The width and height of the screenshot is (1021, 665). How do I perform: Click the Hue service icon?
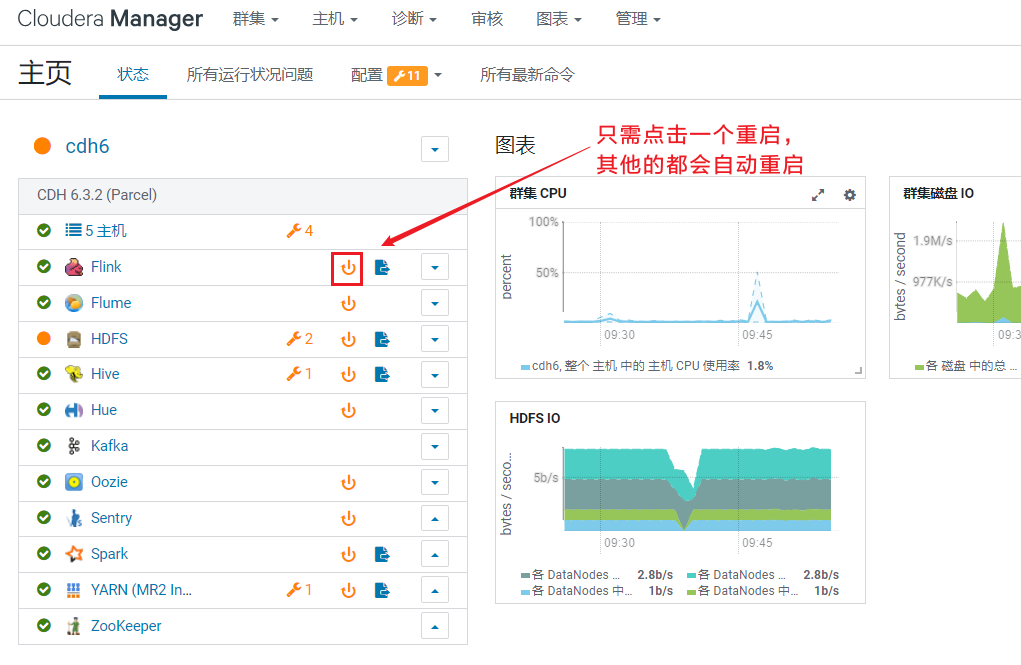pyautogui.click(x=74, y=410)
